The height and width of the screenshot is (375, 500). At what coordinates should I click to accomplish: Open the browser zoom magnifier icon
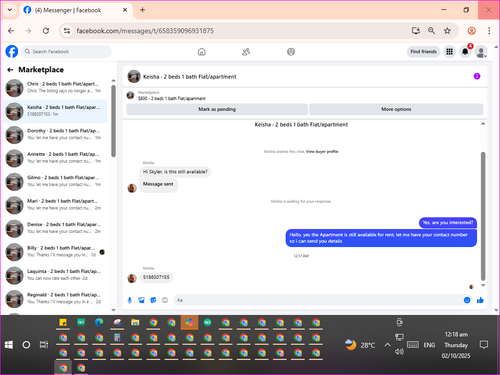point(431,31)
